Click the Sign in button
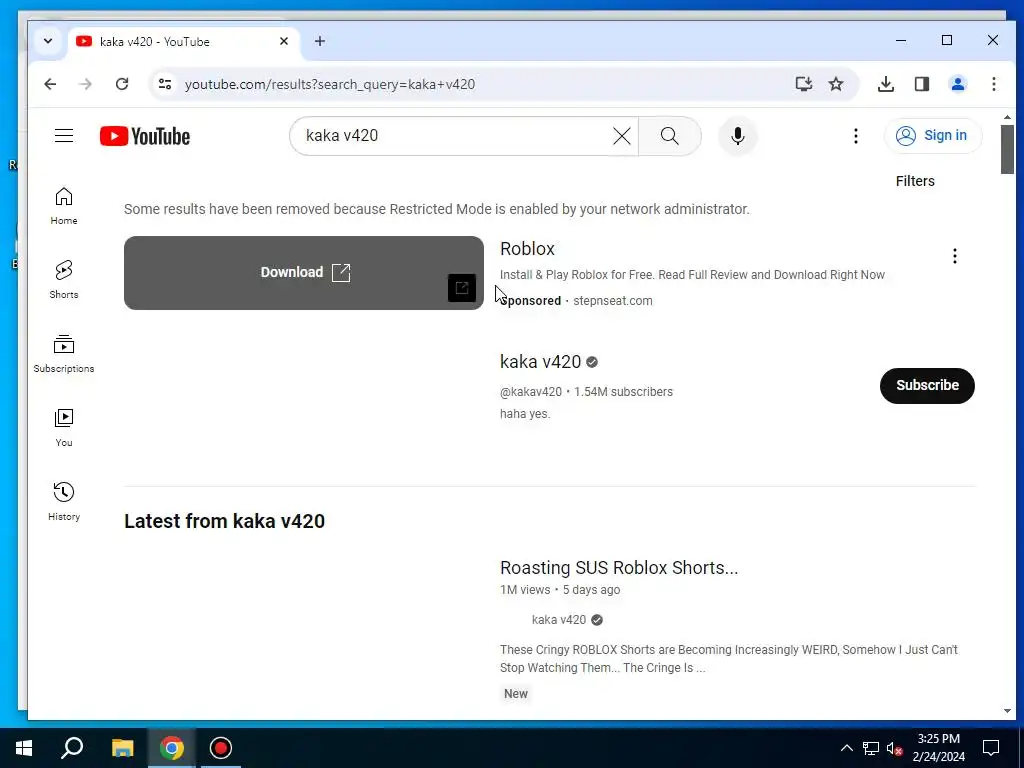The height and width of the screenshot is (768, 1024). (x=933, y=136)
